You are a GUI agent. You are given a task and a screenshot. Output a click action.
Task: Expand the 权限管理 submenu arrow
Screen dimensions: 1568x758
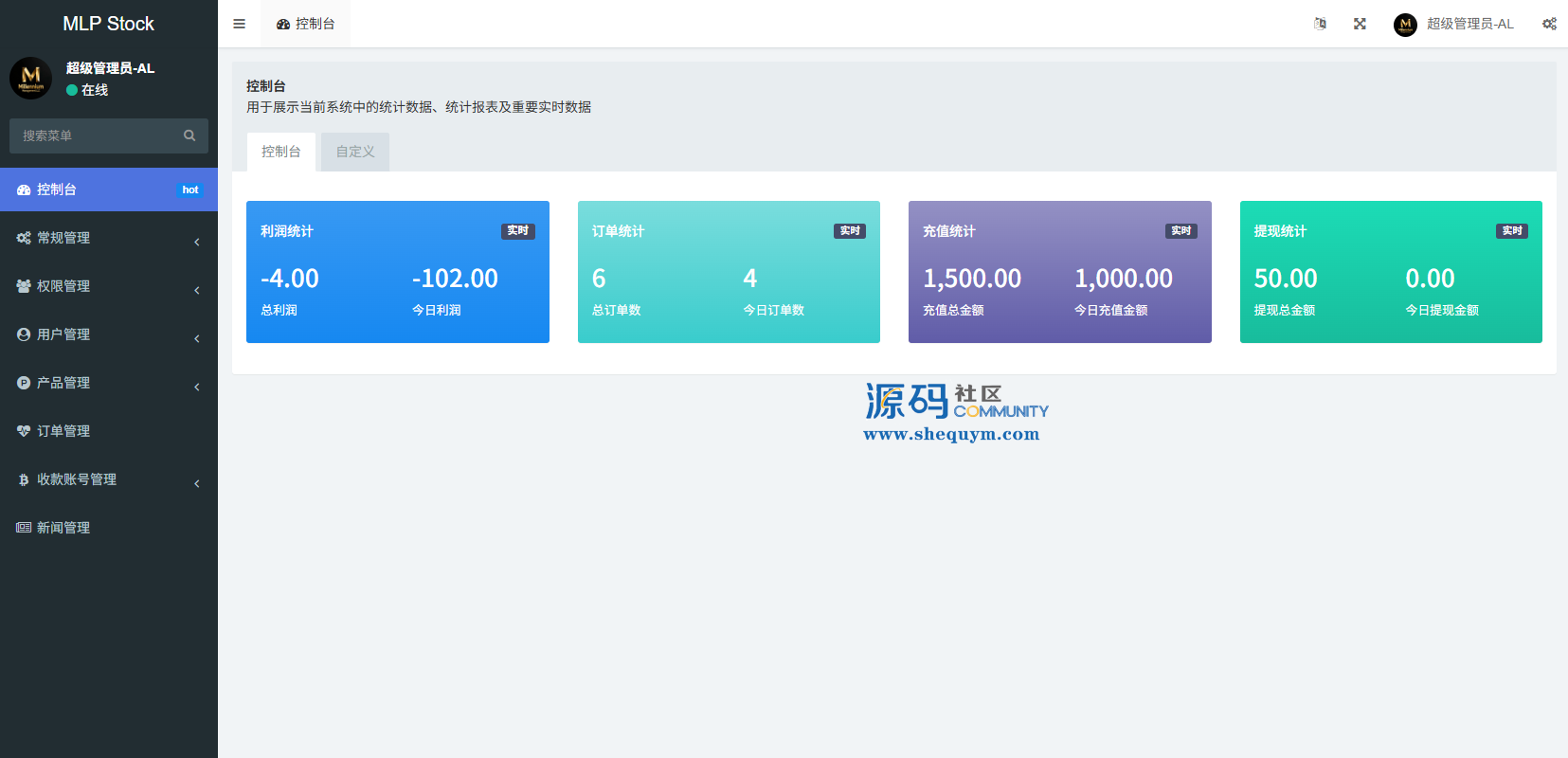click(x=197, y=290)
